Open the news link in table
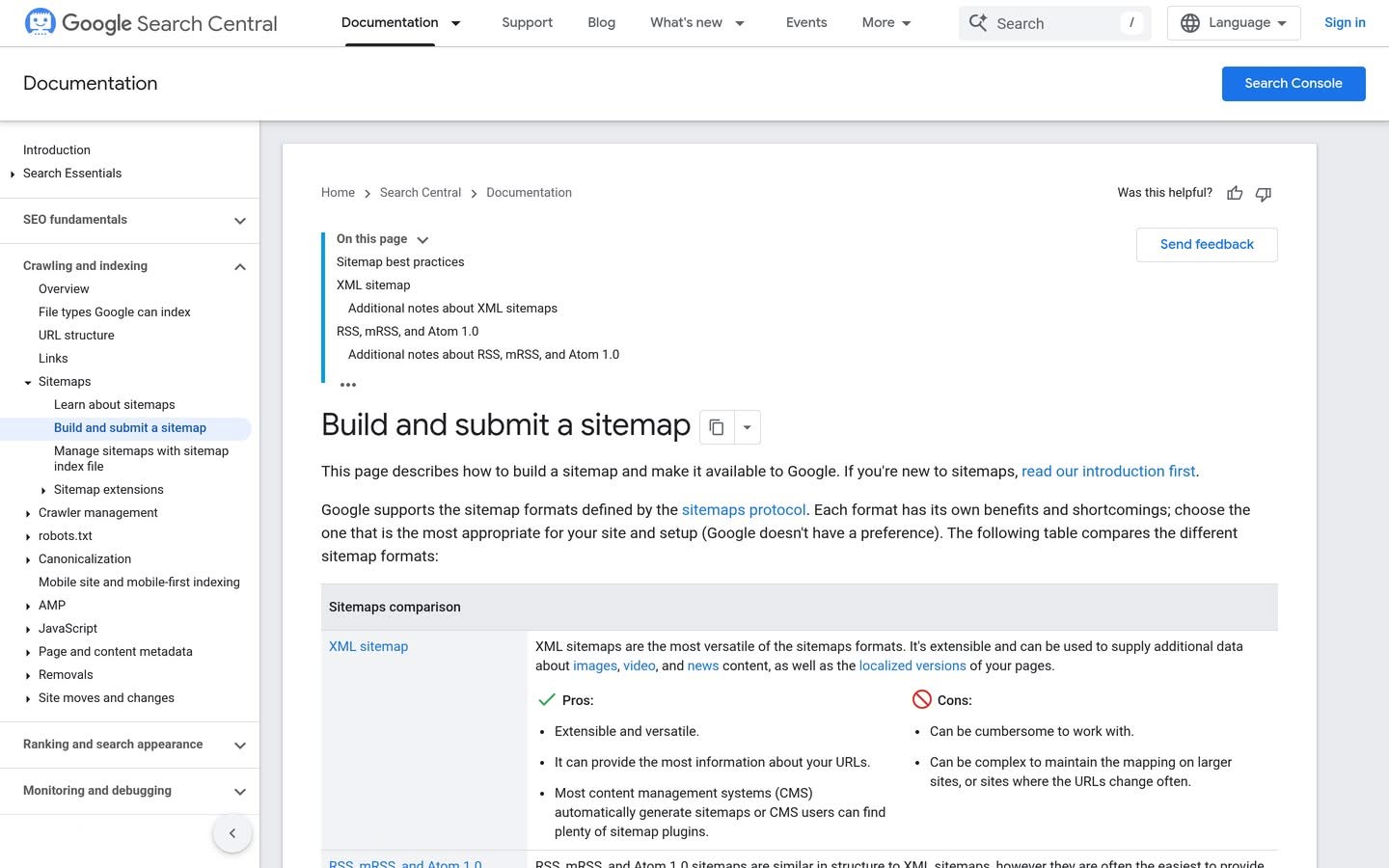Screen dimensions: 1389x868 (x=703, y=666)
